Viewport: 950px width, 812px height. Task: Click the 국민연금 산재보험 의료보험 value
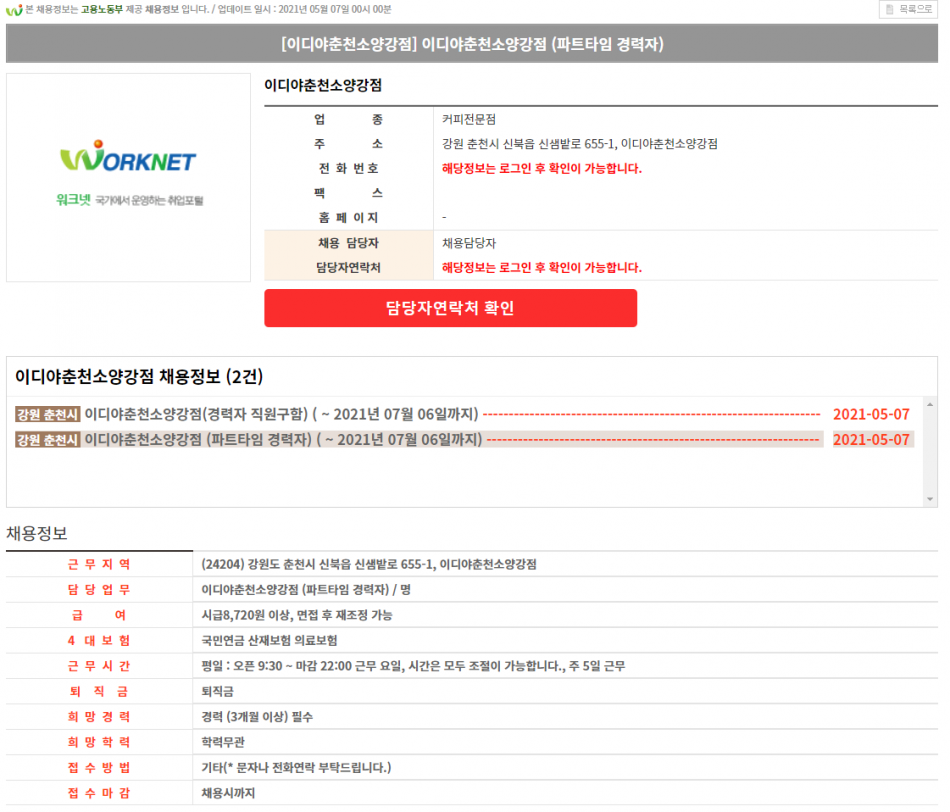pyautogui.click(x=270, y=641)
